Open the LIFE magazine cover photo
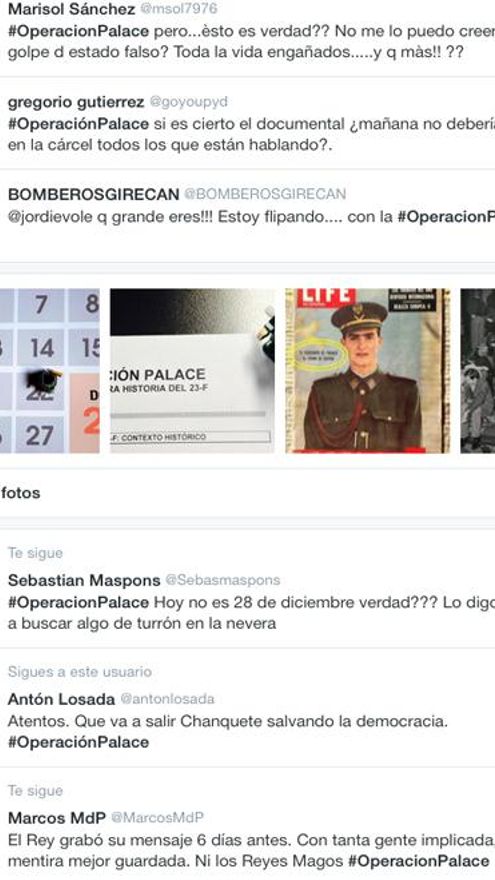 click(x=368, y=370)
